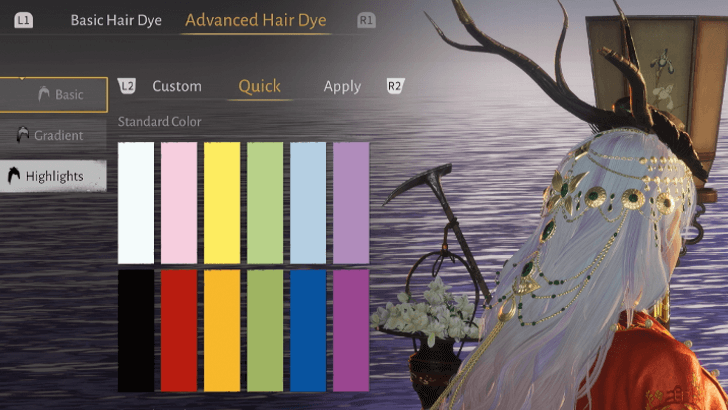Viewport: 728px width, 410px height.
Task: Choose the Highlights dye style
Action: coord(54,177)
